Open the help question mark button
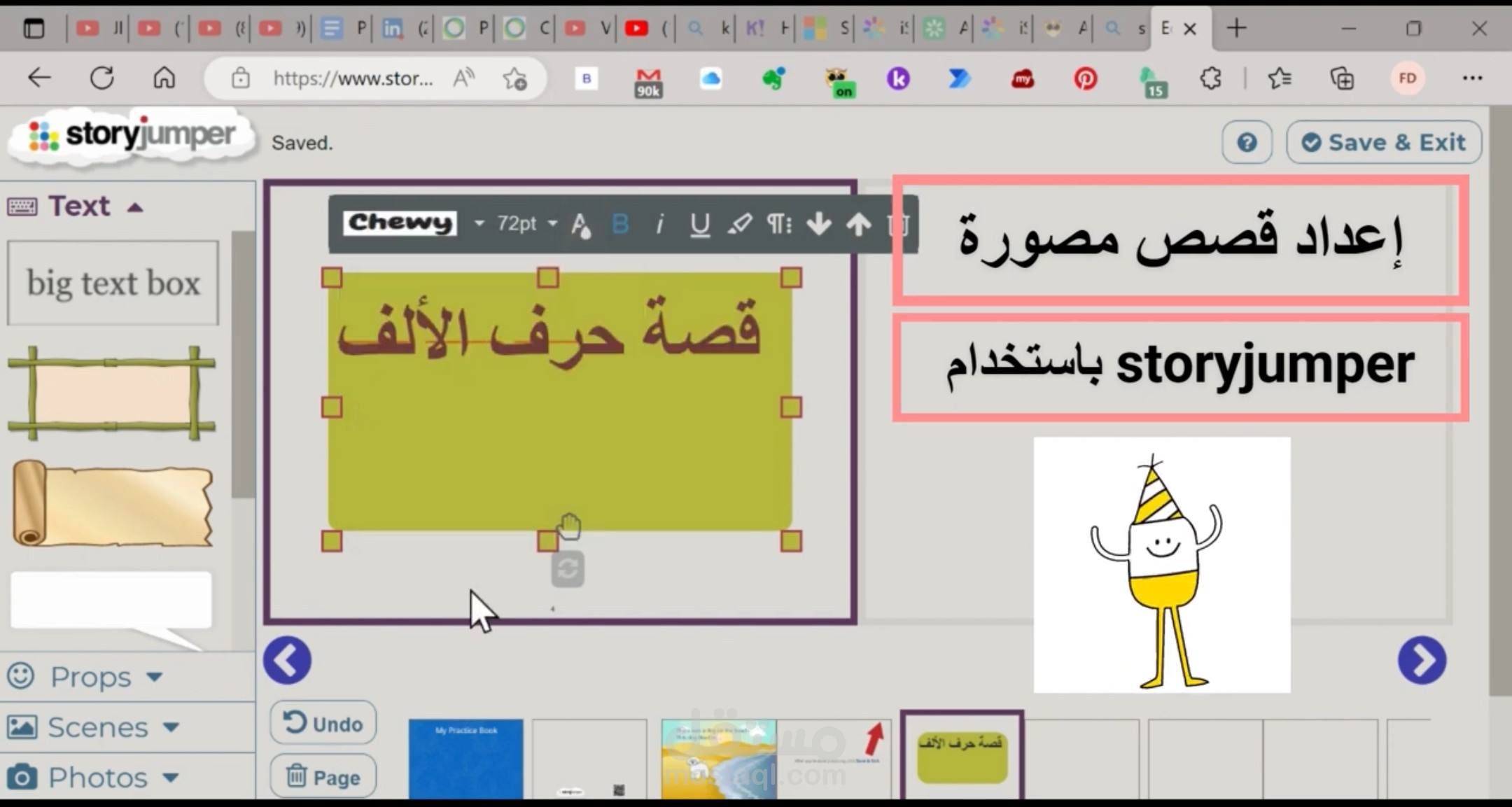The width and height of the screenshot is (1512, 807). coord(1247,142)
